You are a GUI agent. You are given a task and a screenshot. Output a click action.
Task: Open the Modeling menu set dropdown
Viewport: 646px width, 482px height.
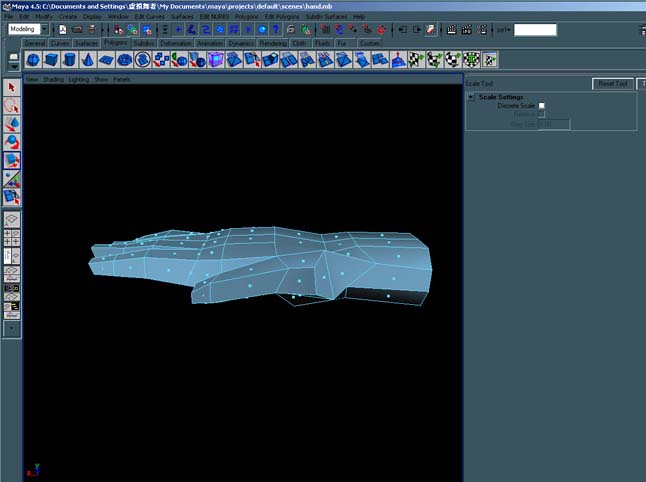pos(44,29)
